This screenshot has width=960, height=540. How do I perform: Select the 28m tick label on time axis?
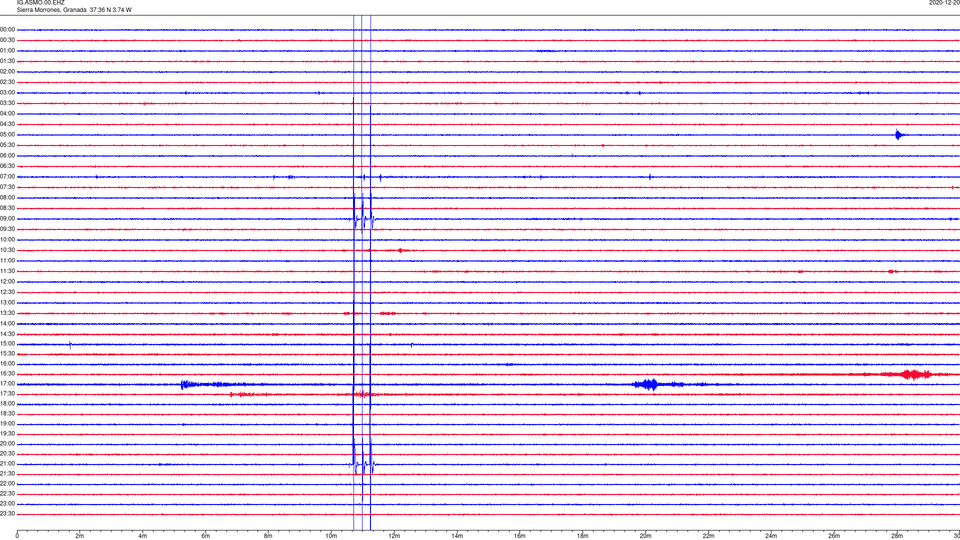[897, 536]
